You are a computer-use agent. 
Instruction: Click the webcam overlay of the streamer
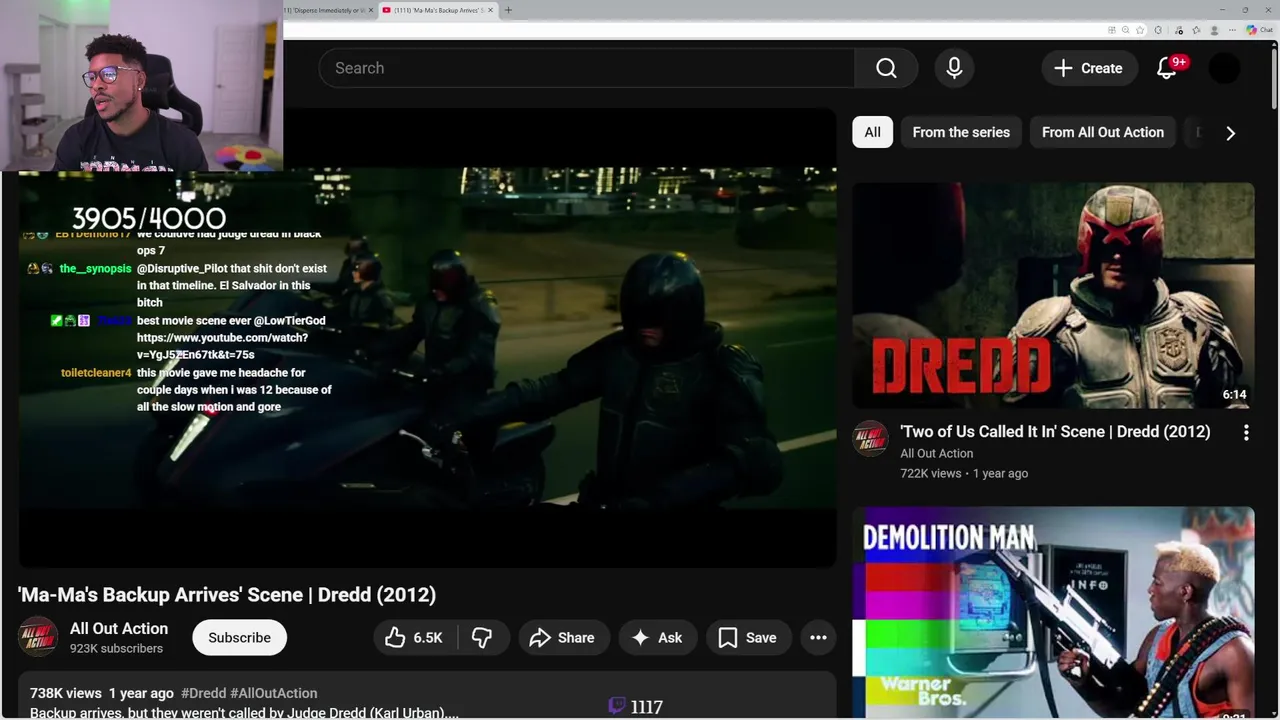(x=141, y=85)
